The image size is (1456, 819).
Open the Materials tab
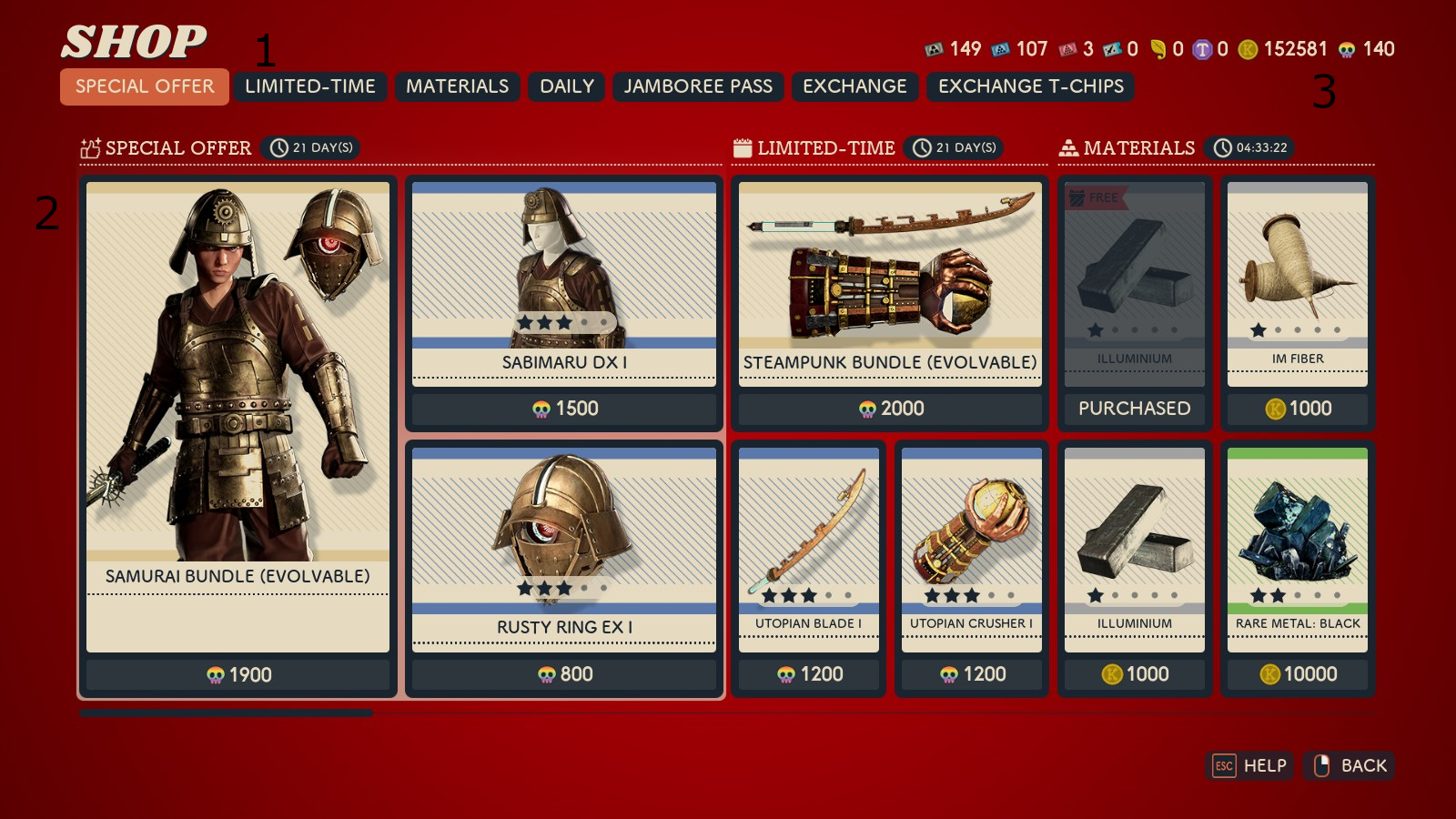458,86
